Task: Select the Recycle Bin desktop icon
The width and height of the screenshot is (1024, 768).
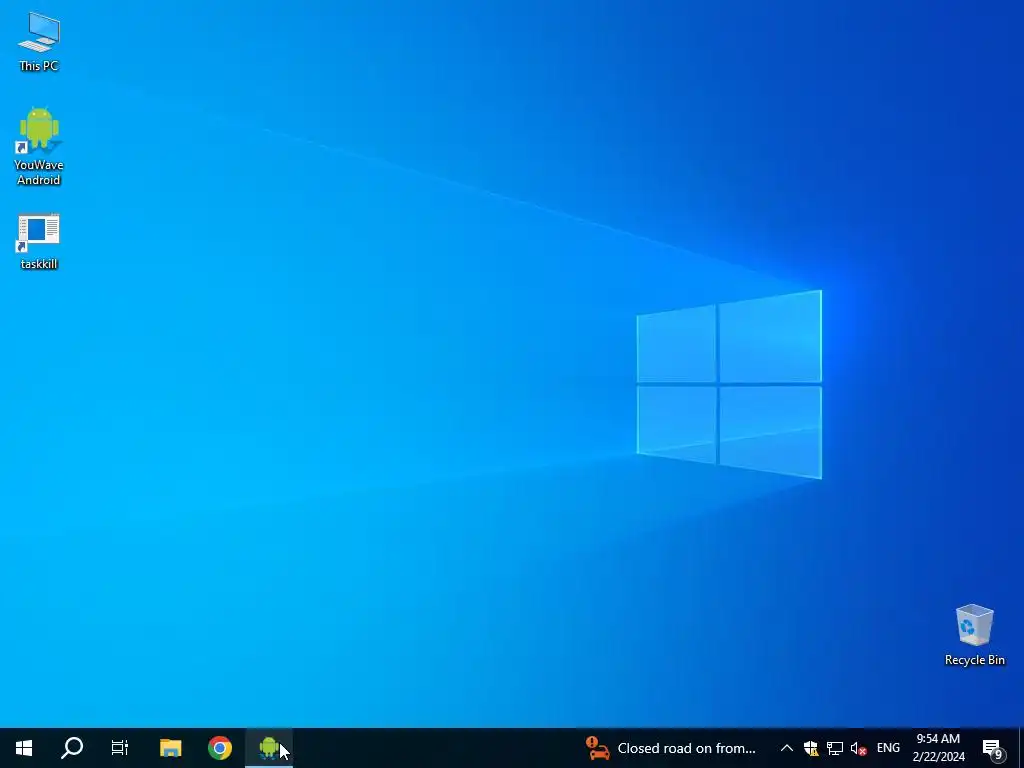Action: tap(974, 635)
